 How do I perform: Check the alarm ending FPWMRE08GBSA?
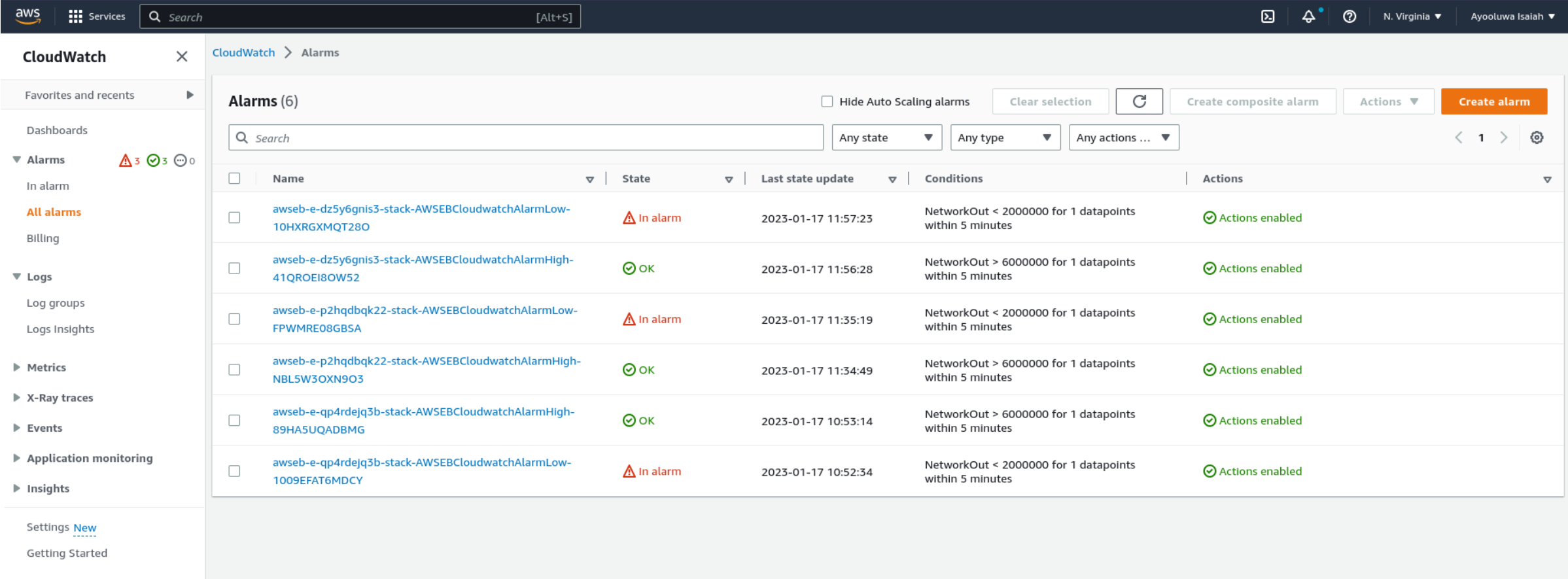coord(234,319)
